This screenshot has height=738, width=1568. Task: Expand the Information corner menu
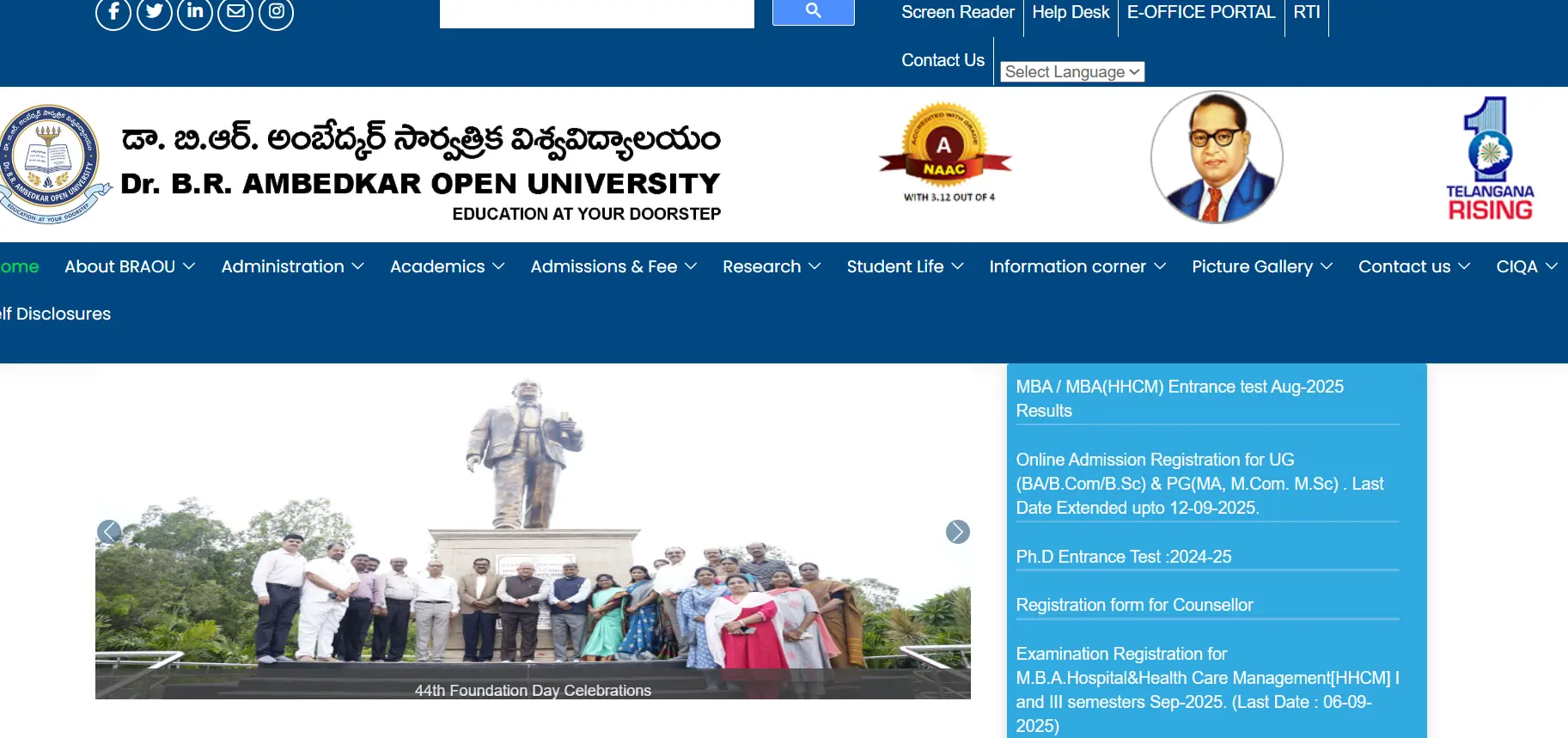[x=1077, y=266]
